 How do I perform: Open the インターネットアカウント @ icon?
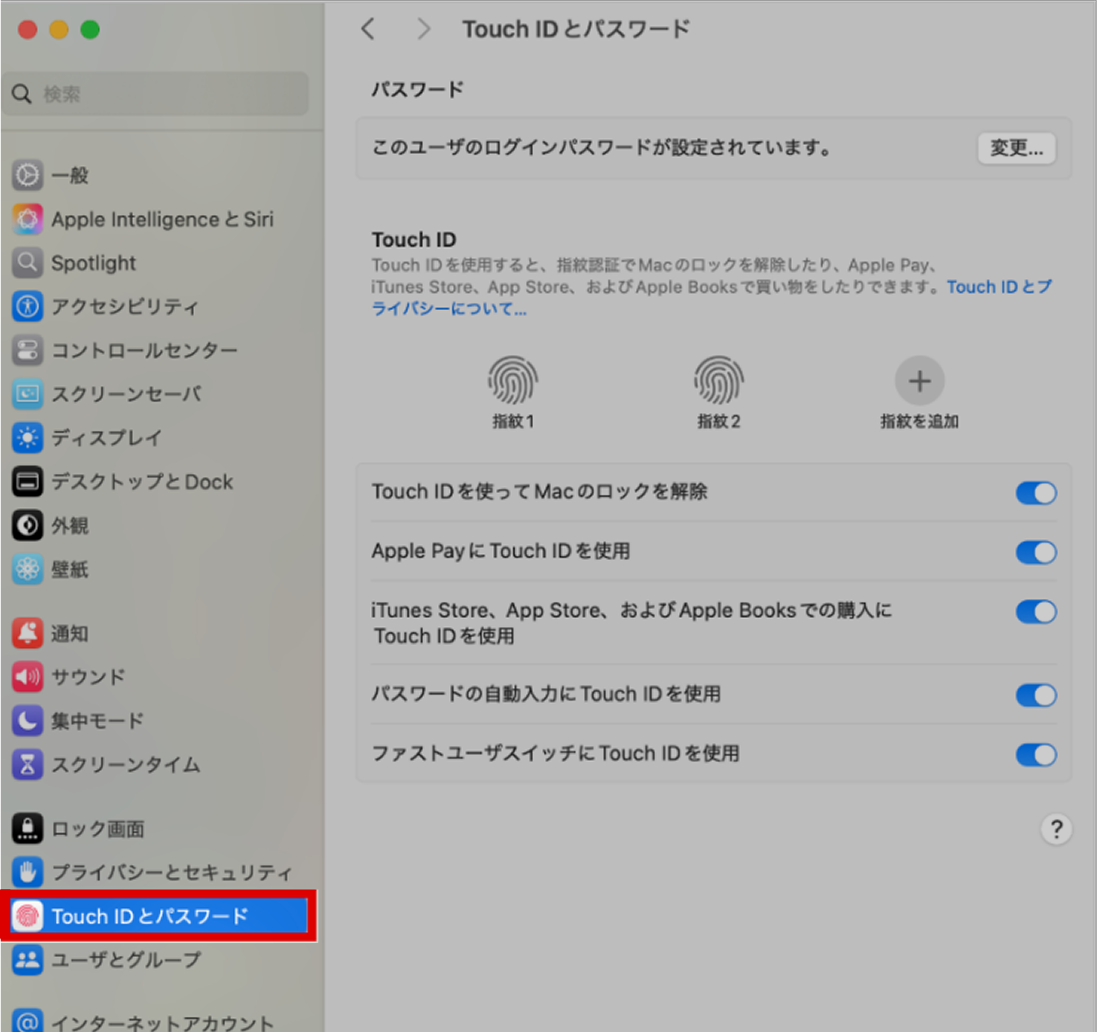coord(27,1021)
